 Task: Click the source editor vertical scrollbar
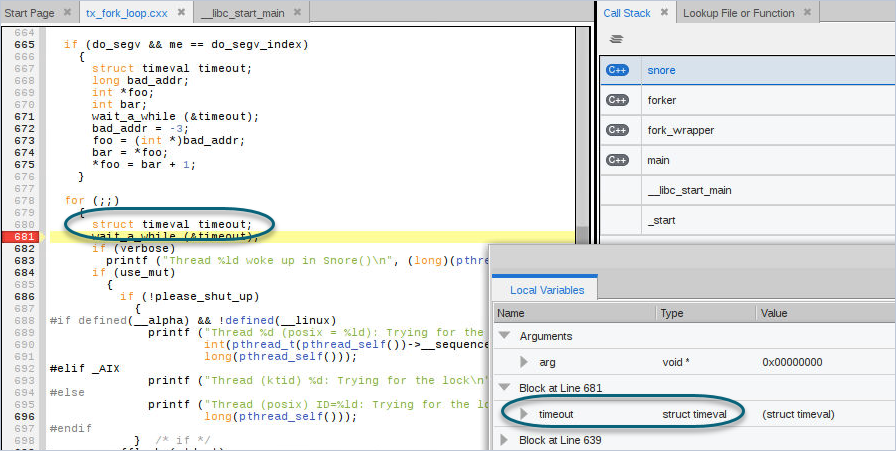coord(583,130)
